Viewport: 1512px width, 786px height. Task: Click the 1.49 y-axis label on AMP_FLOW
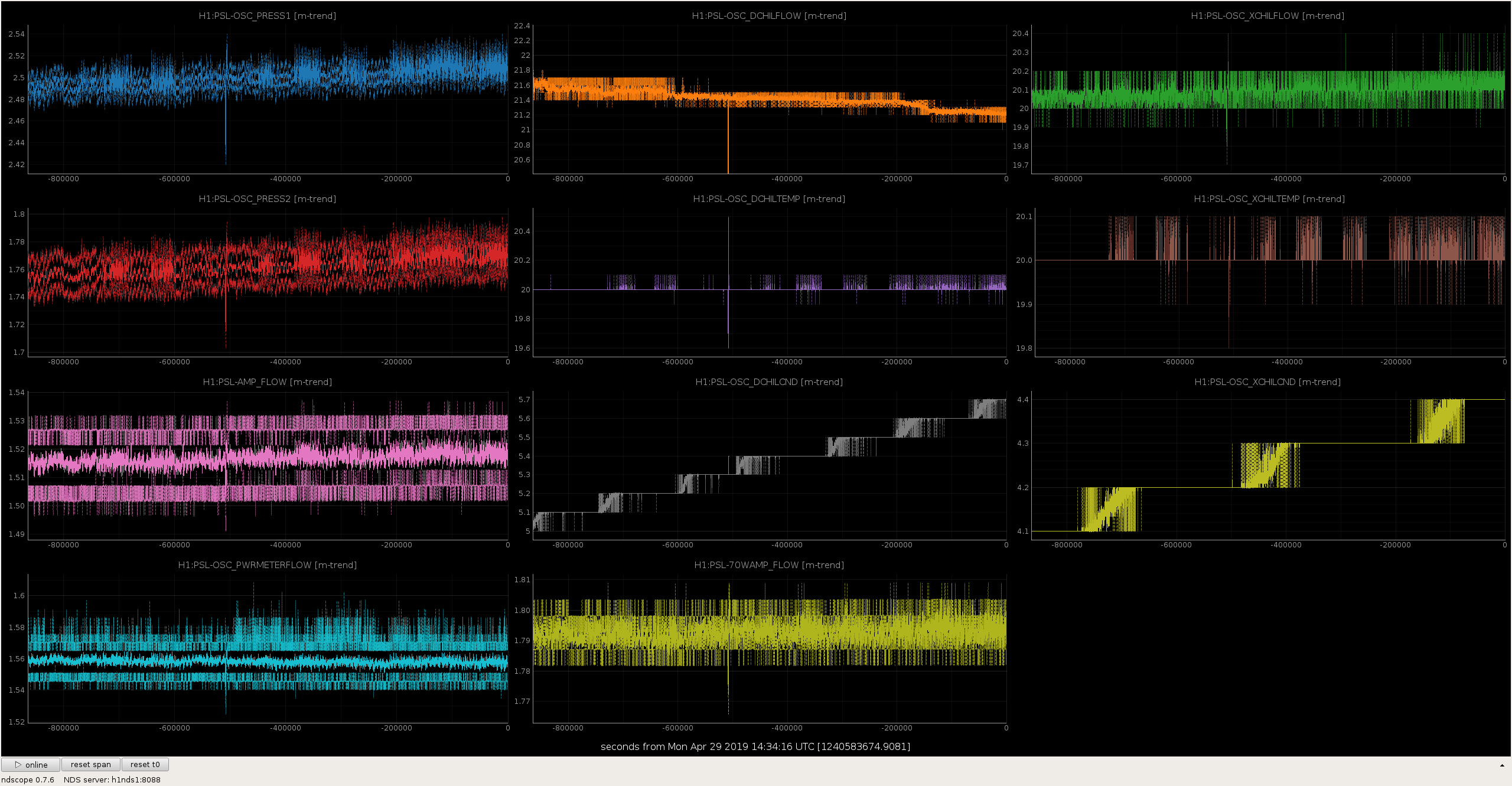point(17,534)
